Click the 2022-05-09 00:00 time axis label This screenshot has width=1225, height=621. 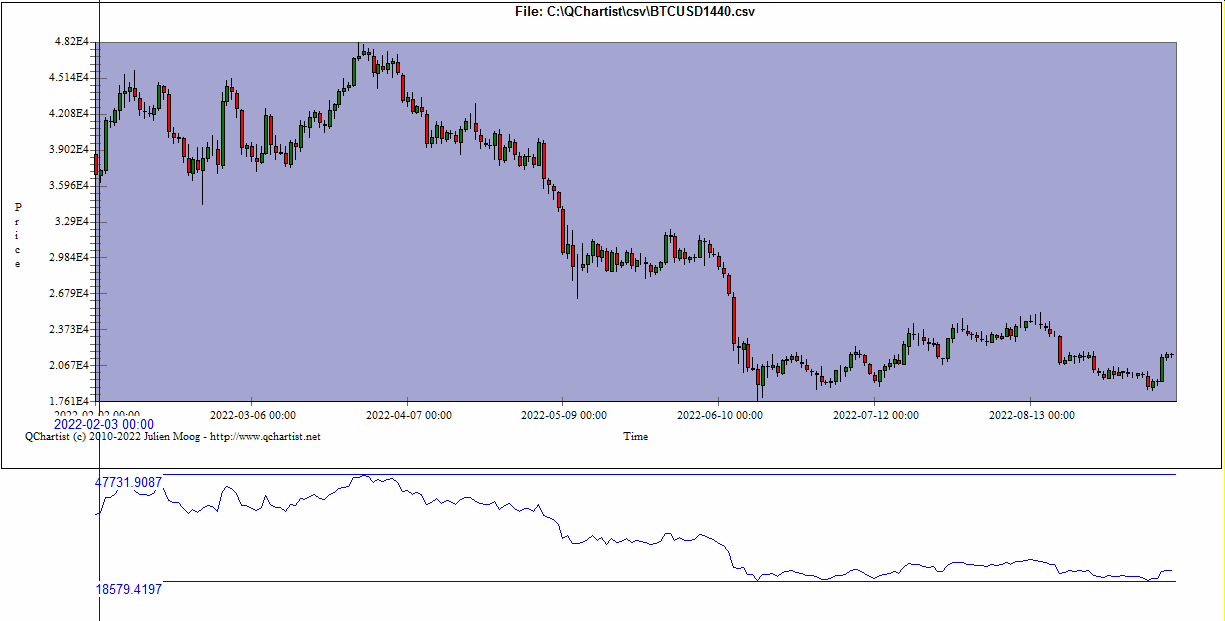coord(564,414)
